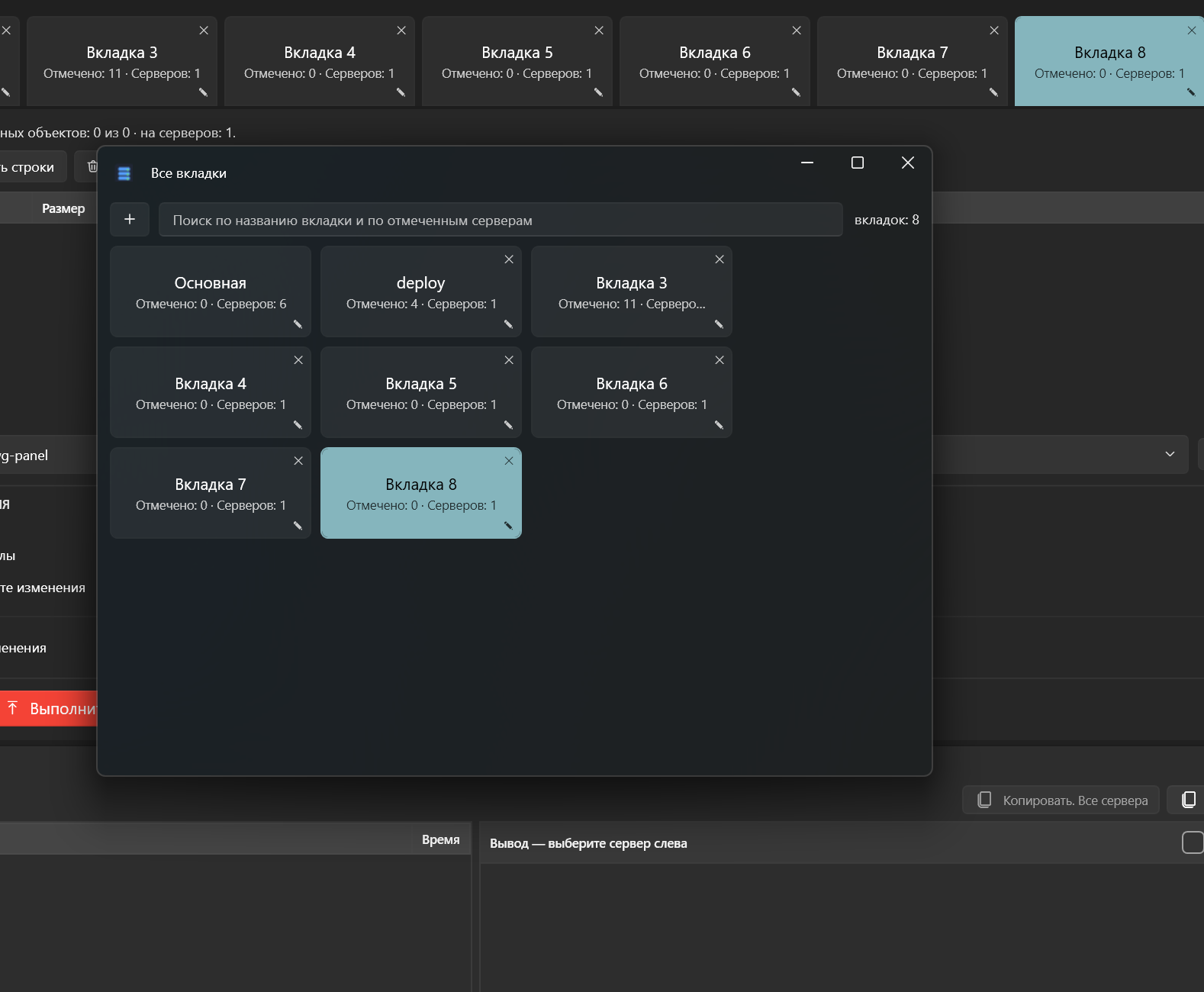Click pencil edit icon on Основная card
This screenshot has height=992, width=1204.
pyautogui.click(x=298, y=324)
